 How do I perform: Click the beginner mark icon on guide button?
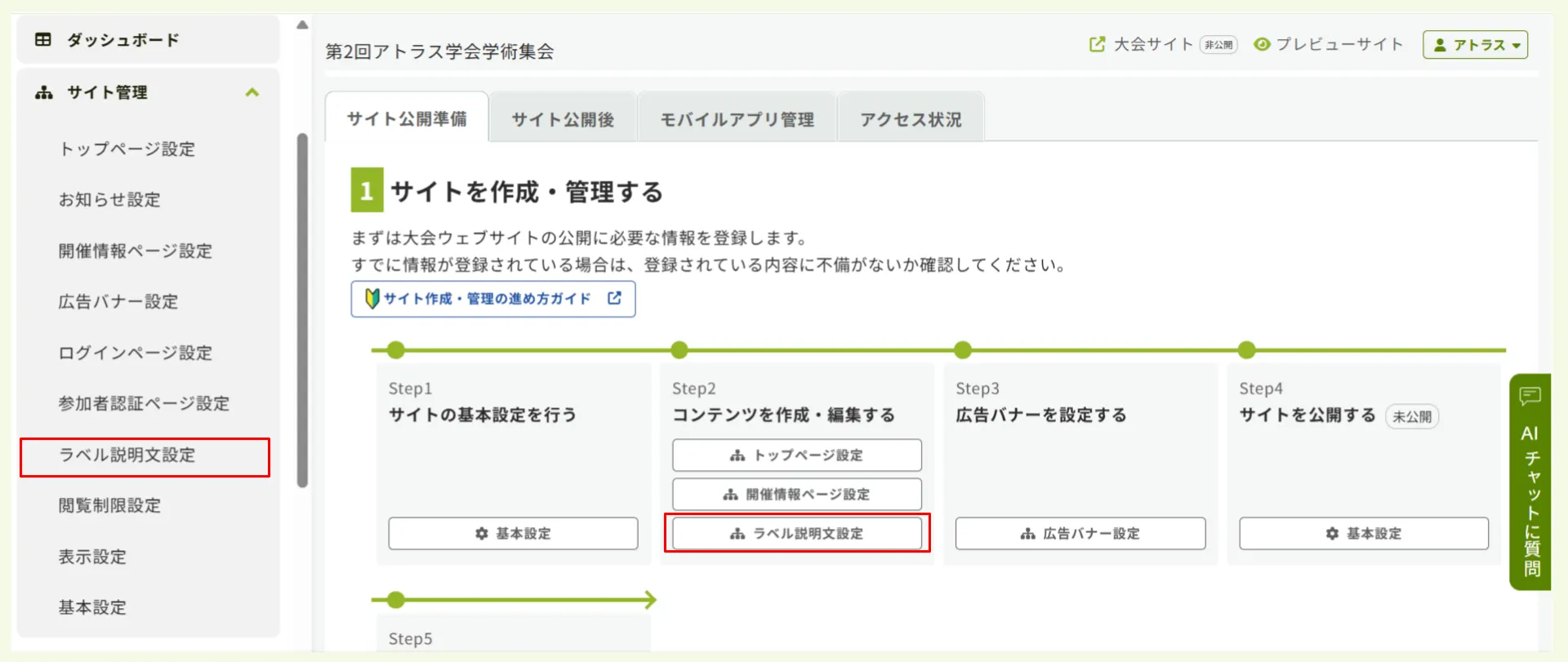pyautogui.click(x=372, y=299)
